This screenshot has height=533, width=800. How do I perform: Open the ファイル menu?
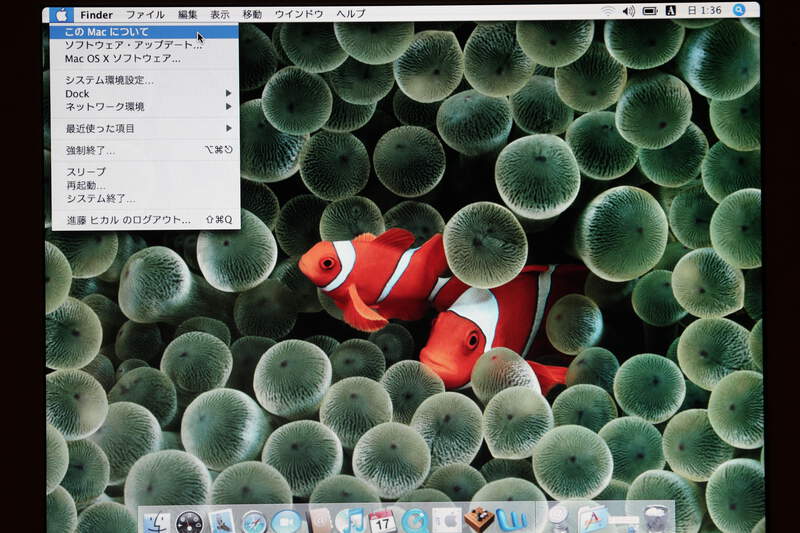coord(145,15)
